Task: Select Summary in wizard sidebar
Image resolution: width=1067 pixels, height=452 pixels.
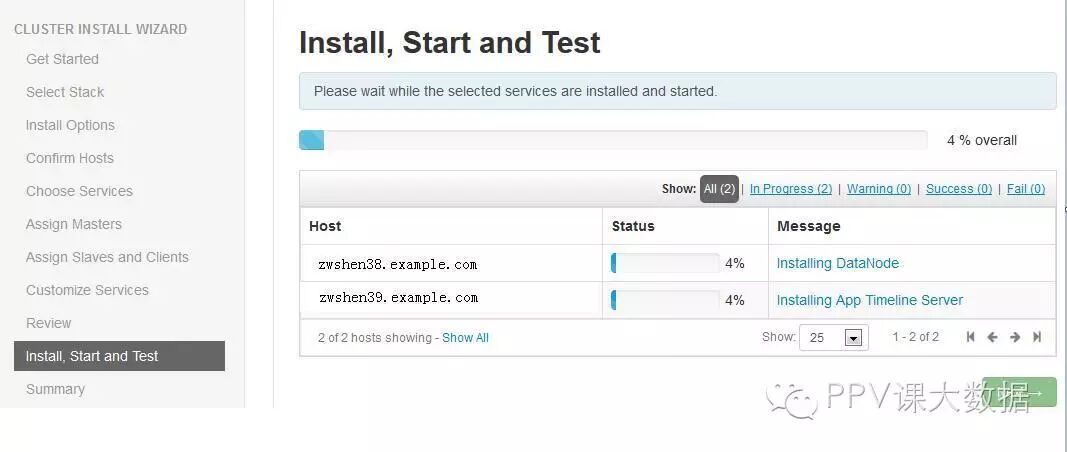Action: tap(55, 389)
